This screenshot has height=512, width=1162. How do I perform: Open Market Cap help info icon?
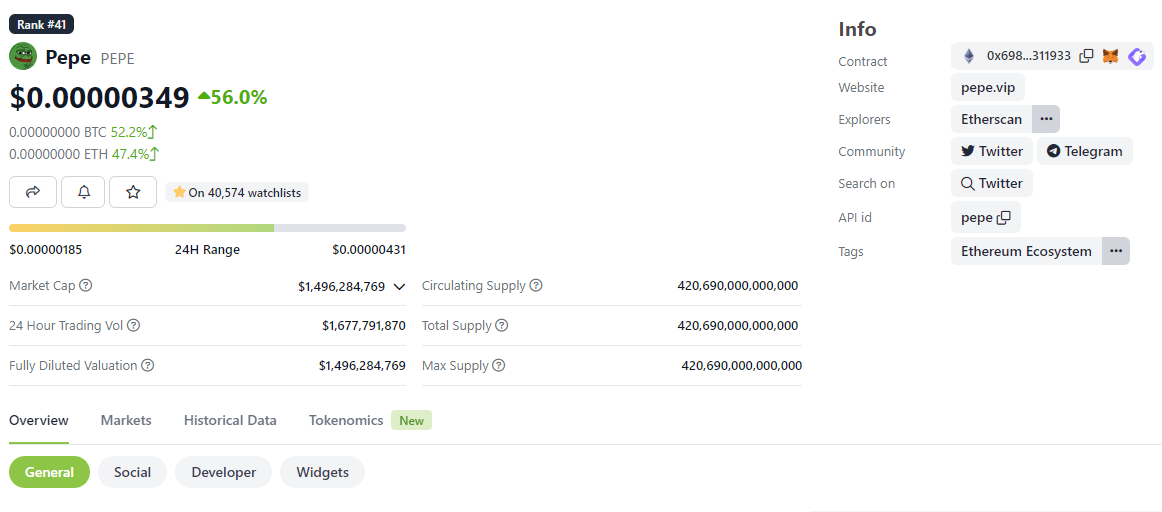point(86,285)
